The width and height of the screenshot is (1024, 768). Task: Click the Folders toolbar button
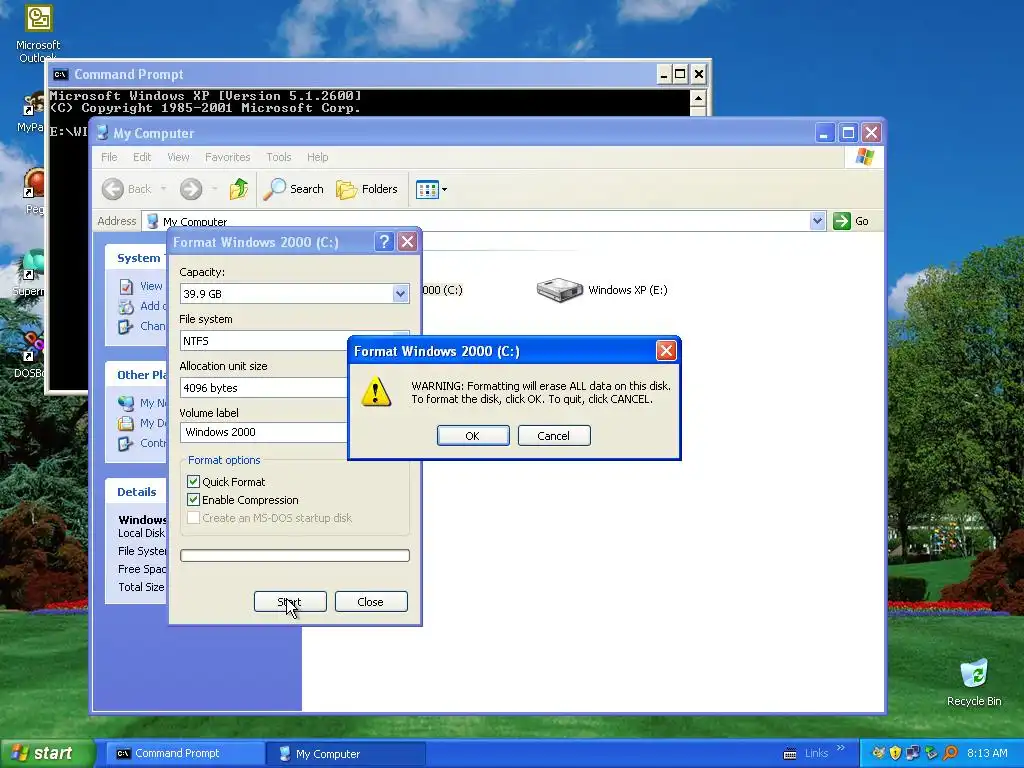point(366,189)
